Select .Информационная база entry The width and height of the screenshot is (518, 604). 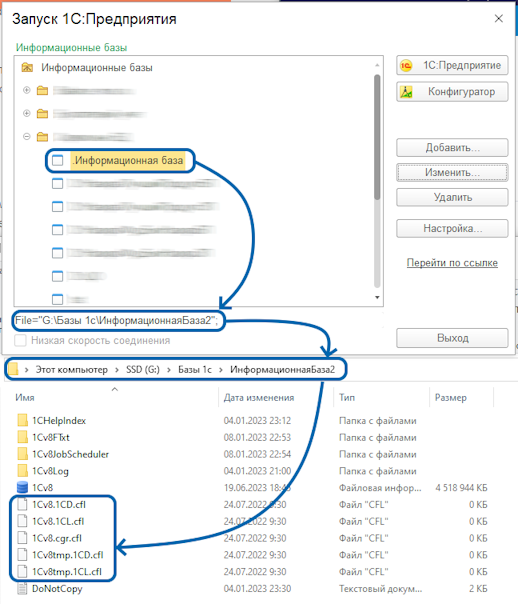[127, 160]
